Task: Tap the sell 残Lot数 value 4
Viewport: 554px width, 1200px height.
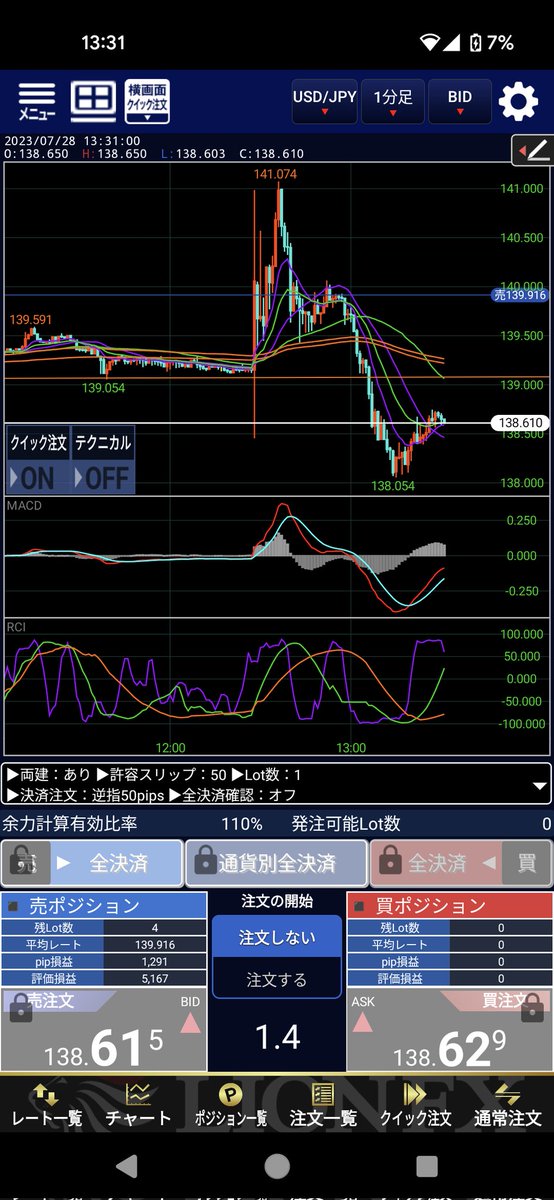Action: [x=155, y=928]
